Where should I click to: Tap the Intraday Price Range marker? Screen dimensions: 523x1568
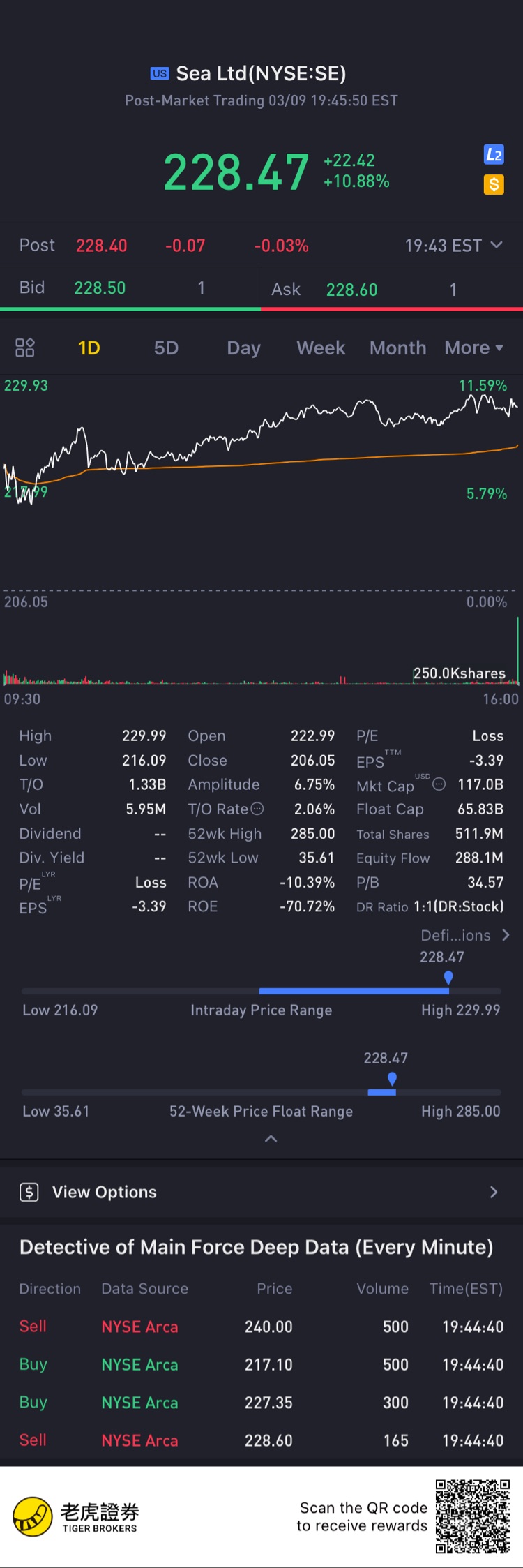(x=448, y=978)
